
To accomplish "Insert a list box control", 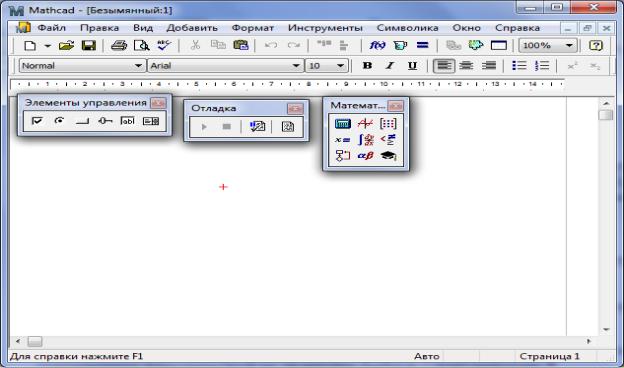I will pos(151,121).
